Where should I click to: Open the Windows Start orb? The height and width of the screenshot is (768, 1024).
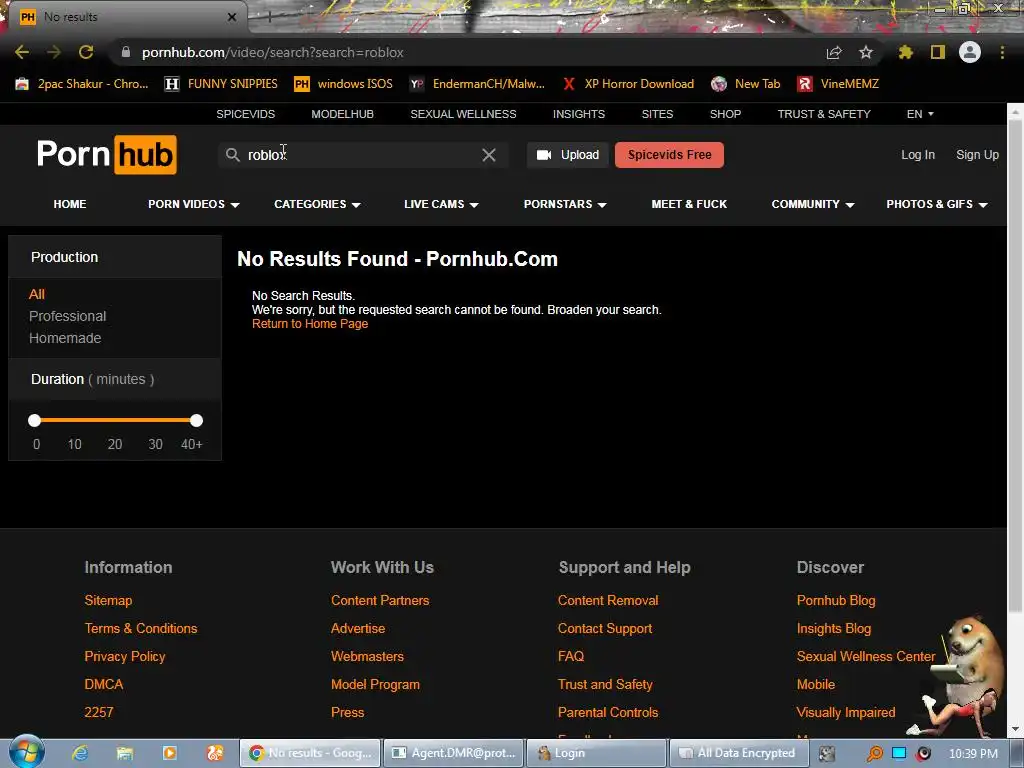click(x=27, y=752)
